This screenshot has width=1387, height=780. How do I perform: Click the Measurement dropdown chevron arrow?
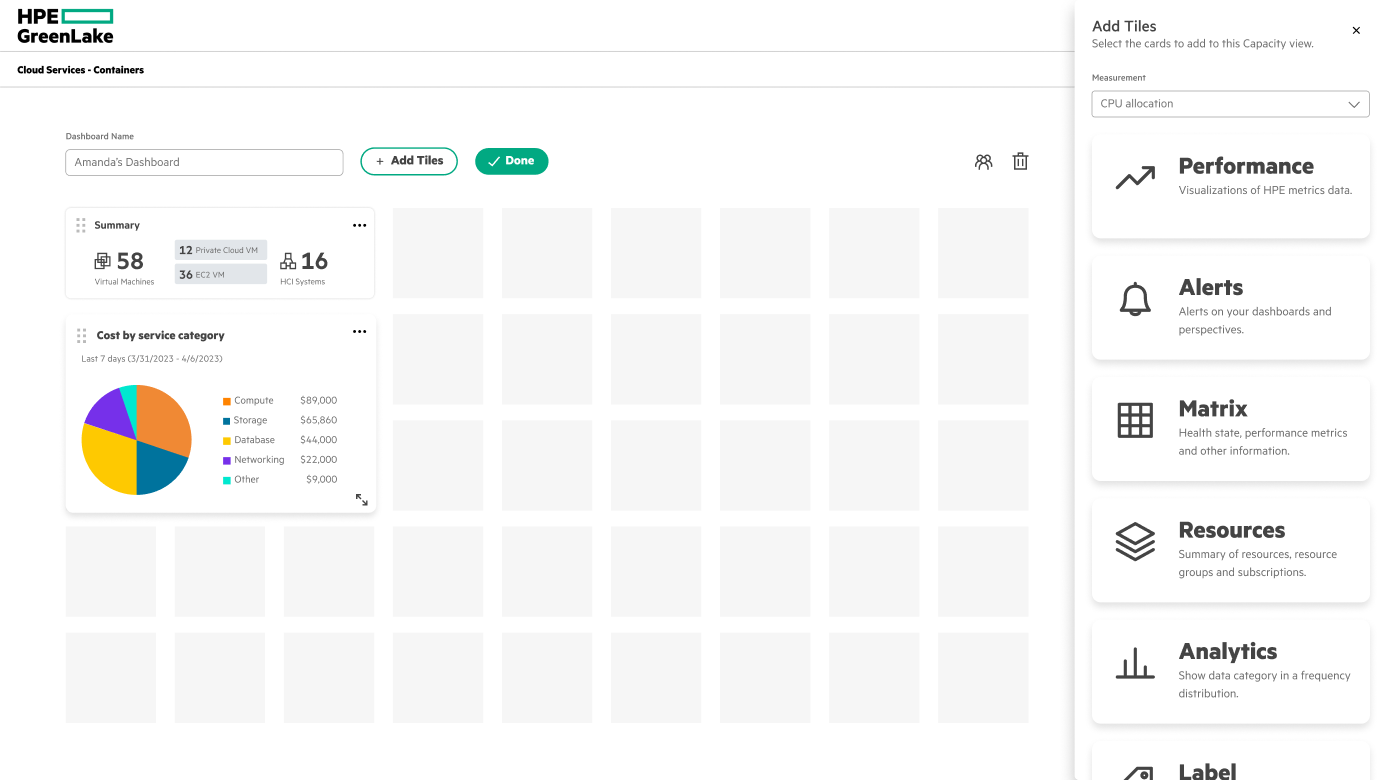coord(1354,104)
